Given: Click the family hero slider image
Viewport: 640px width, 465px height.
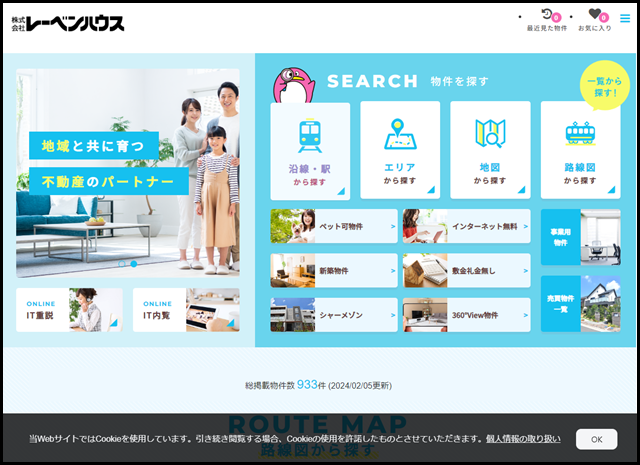Looking at the screenshot, I should point(128,173).
